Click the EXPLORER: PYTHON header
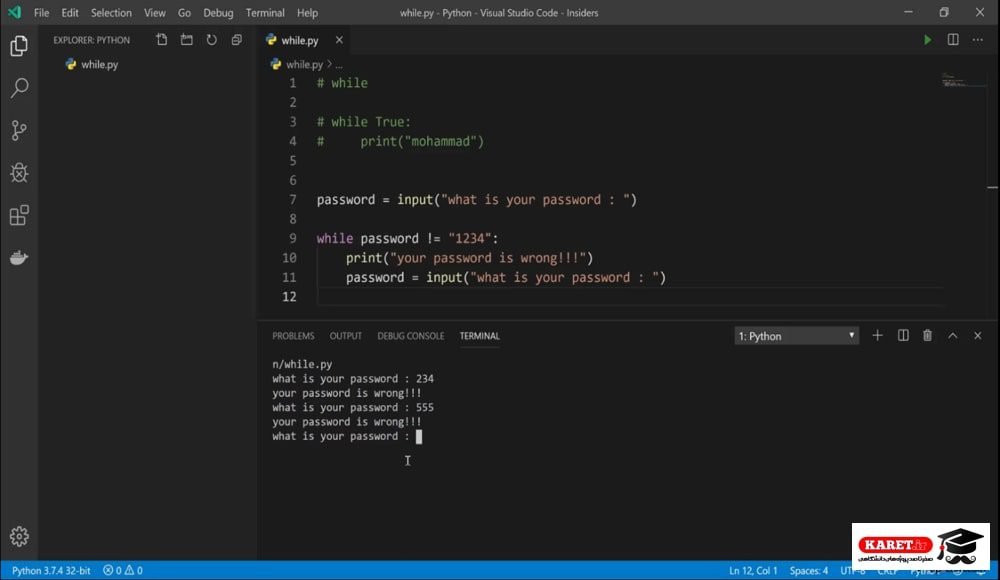 tap(92, 40)
